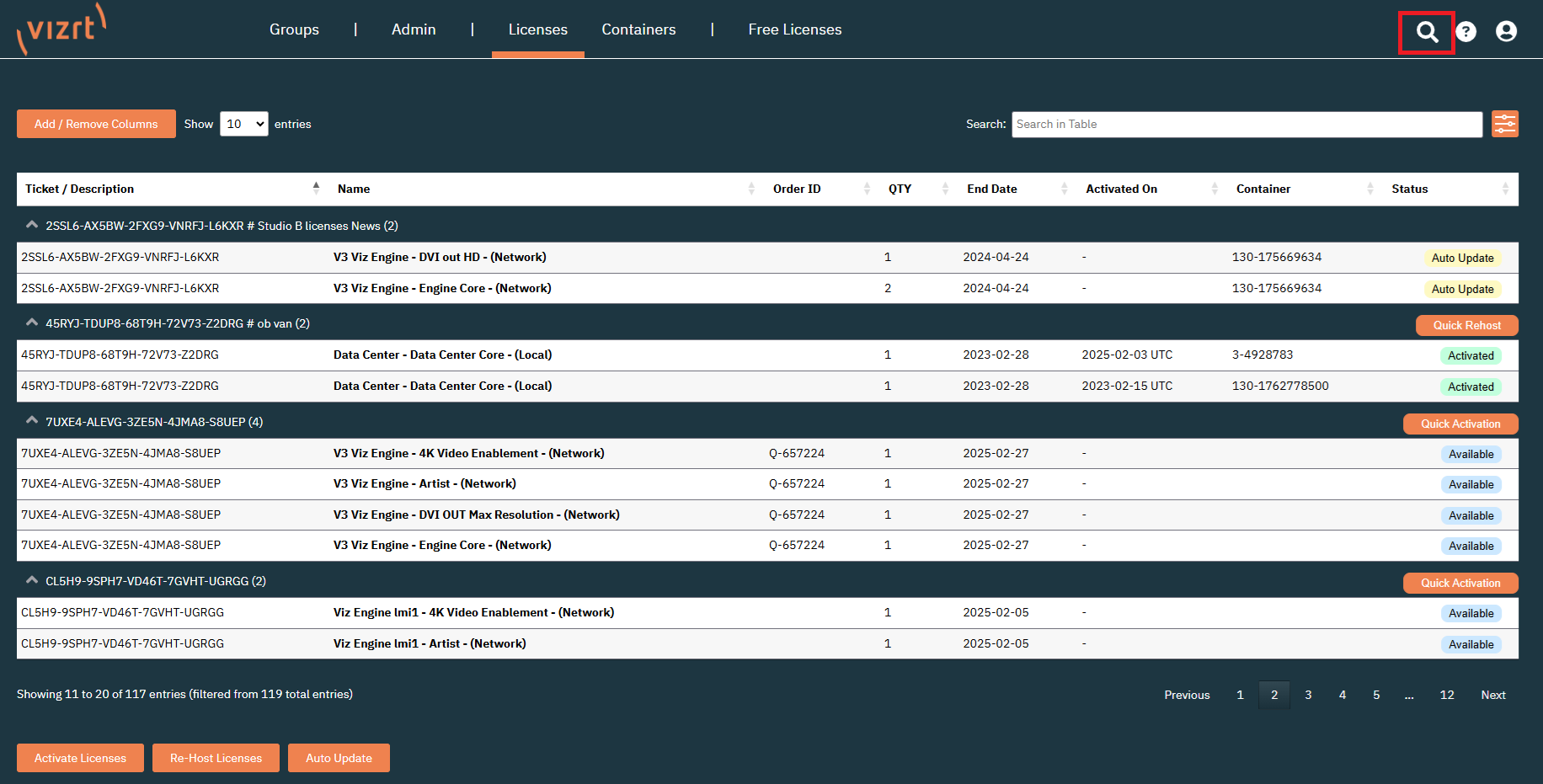This screenshot has height=784, width=1543.
Task: Click V3 Viz Engine - DVI OUT Max Resolution name
Action: pyautogui.click(x=477, y=515)
